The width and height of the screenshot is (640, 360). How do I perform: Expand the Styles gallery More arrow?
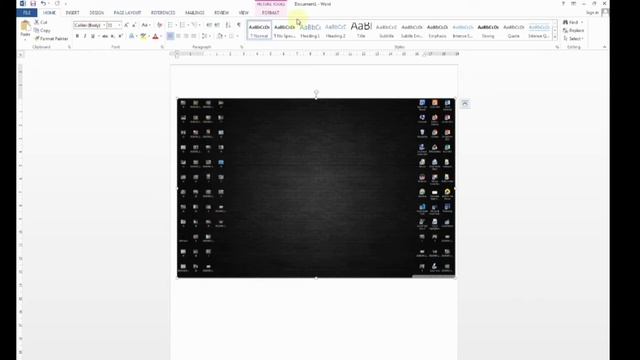click(555, 37)
